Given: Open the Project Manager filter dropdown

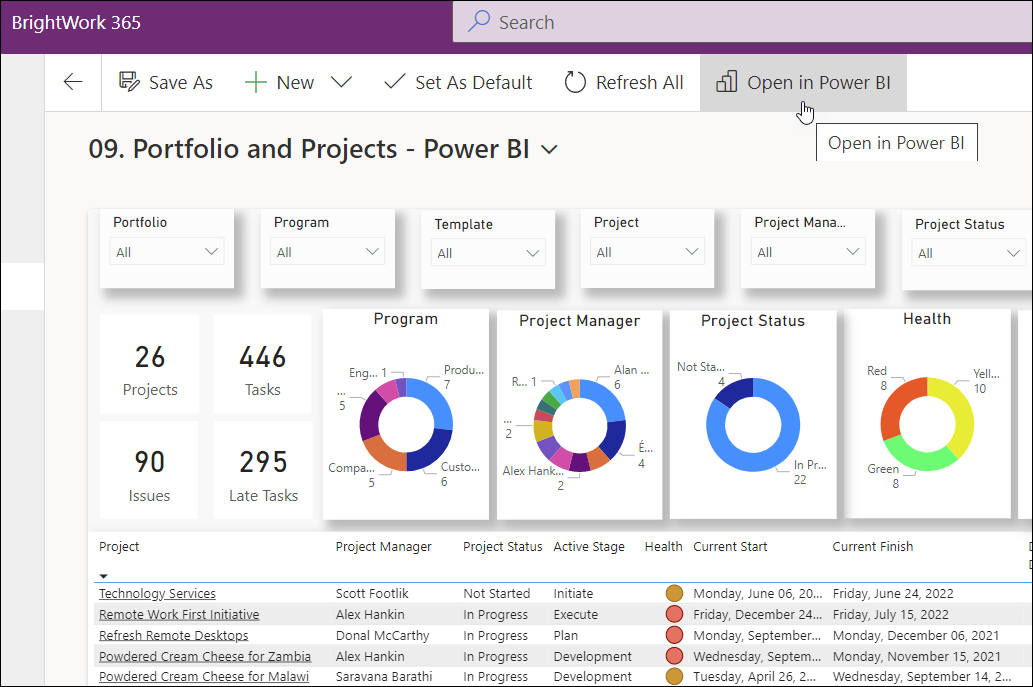Looking at the screenshot, I should pyautogui.click(x=808, y=252).
